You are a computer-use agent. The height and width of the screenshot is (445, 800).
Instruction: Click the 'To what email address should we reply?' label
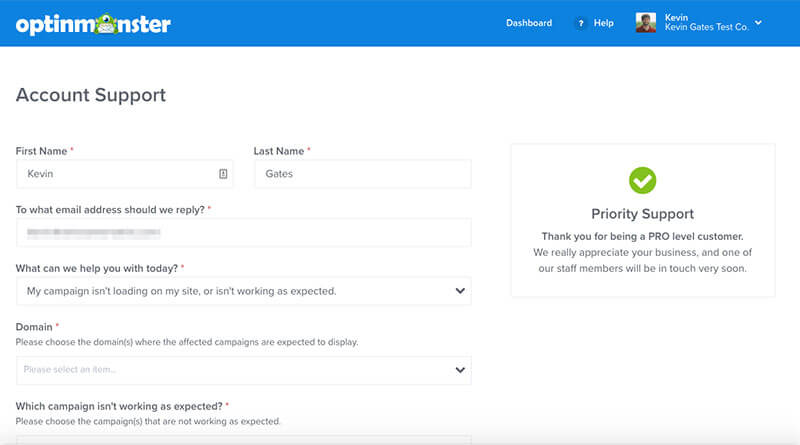click(110, 210)
